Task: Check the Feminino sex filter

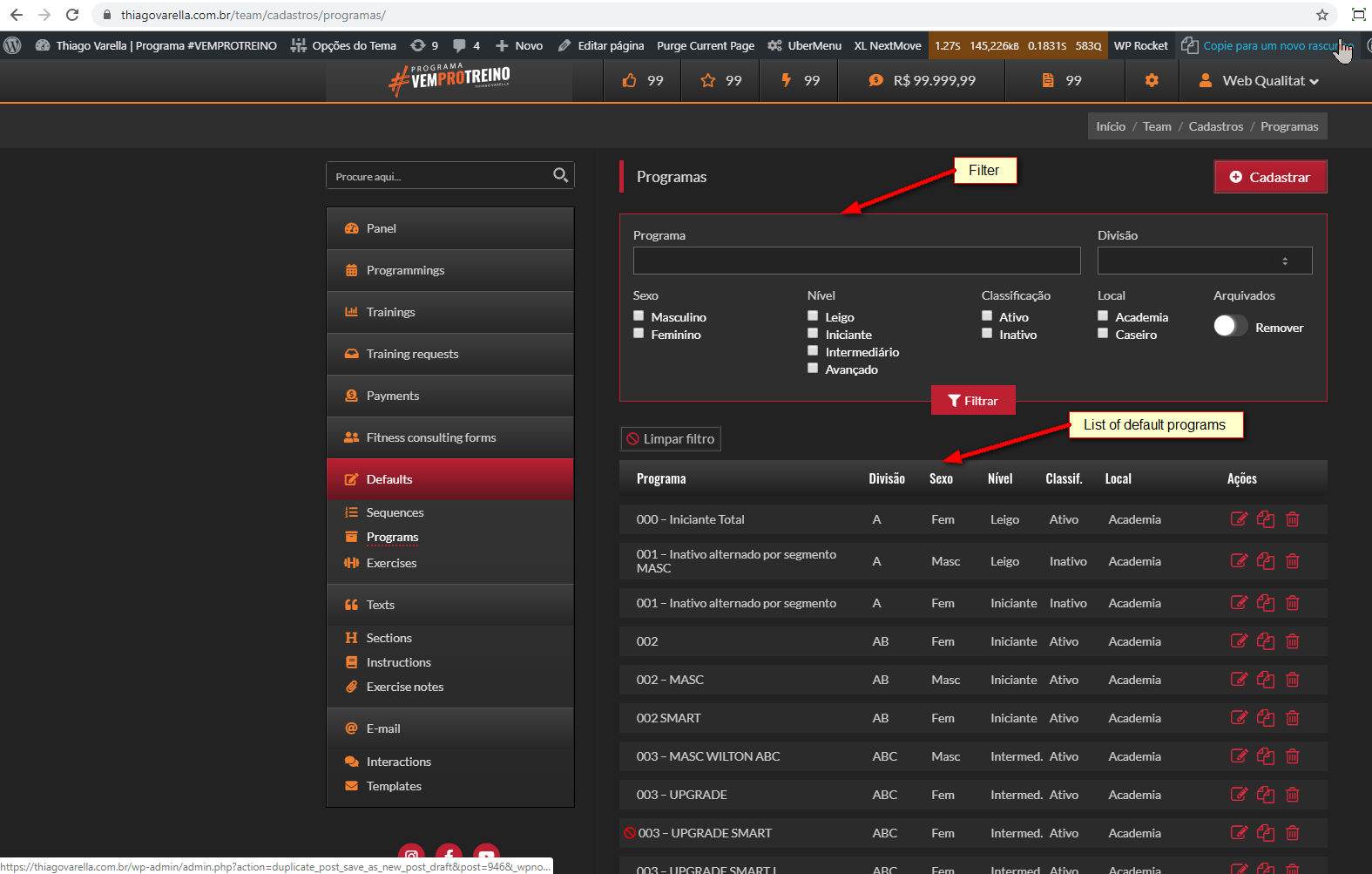Action: (639, 334)
